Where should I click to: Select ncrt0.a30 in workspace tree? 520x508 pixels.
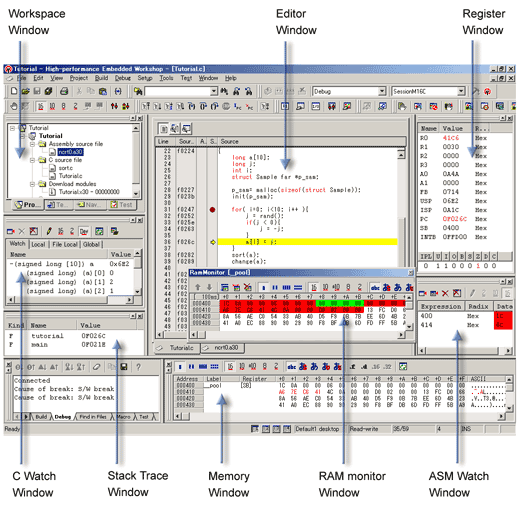click(x=70, y=152)
